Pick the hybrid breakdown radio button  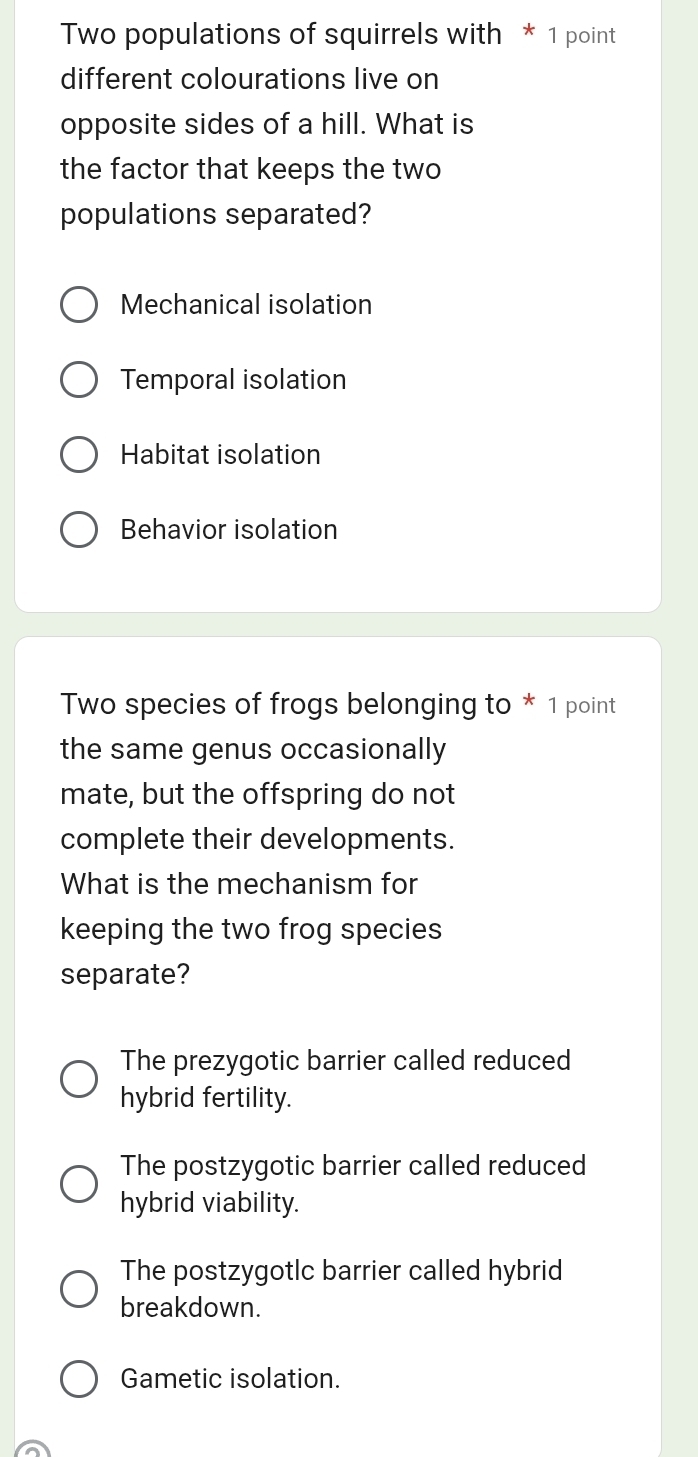pos(80,1289)
